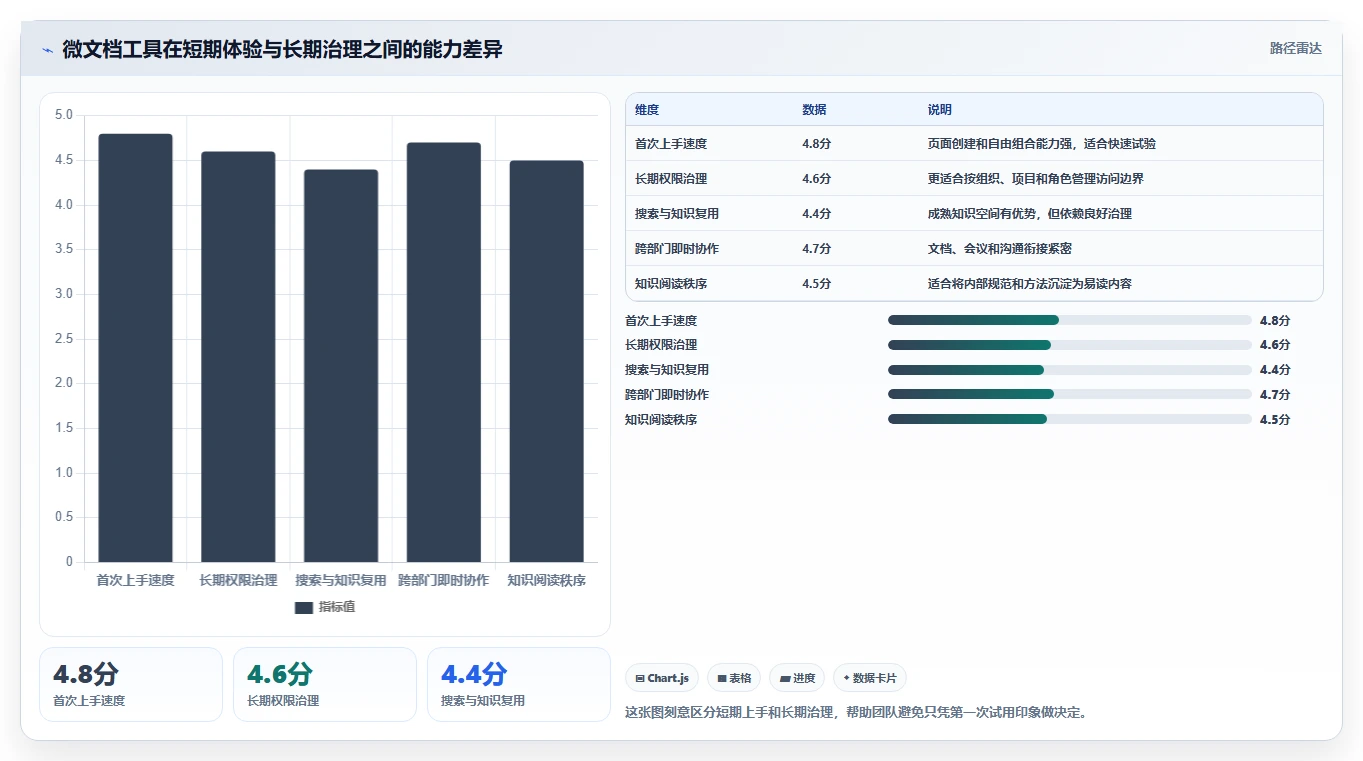This screenshot has width=1363, height=761.
Task: Click the 首次上手速度 cell in the table
Action: click(671, 144)
